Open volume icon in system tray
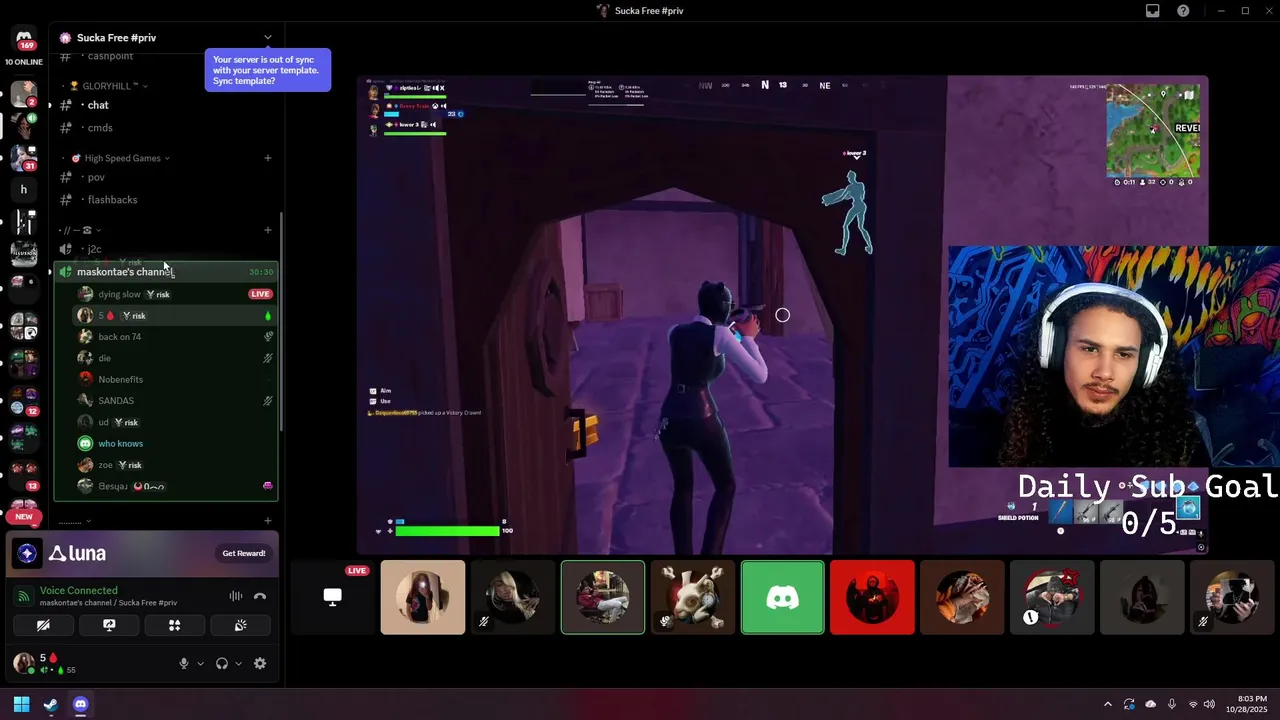The image size is (1280, 720). tap(1209, 704)
